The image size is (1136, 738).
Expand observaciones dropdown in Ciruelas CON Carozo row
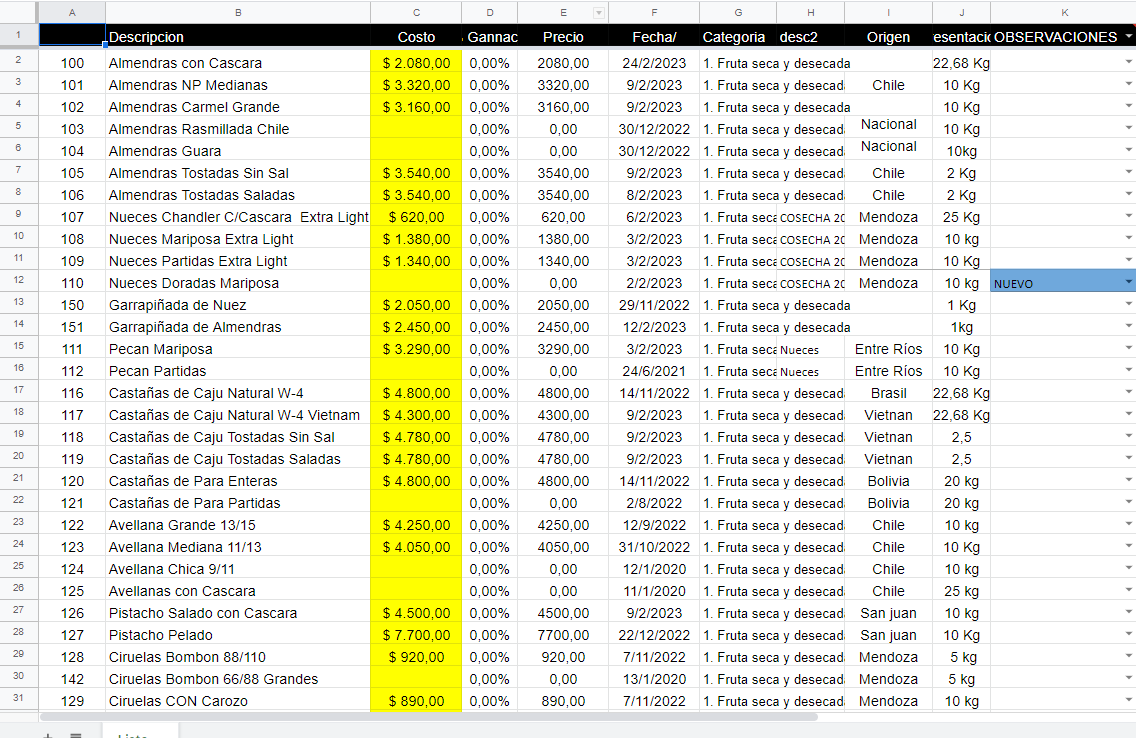click(x=1128, y=700)
